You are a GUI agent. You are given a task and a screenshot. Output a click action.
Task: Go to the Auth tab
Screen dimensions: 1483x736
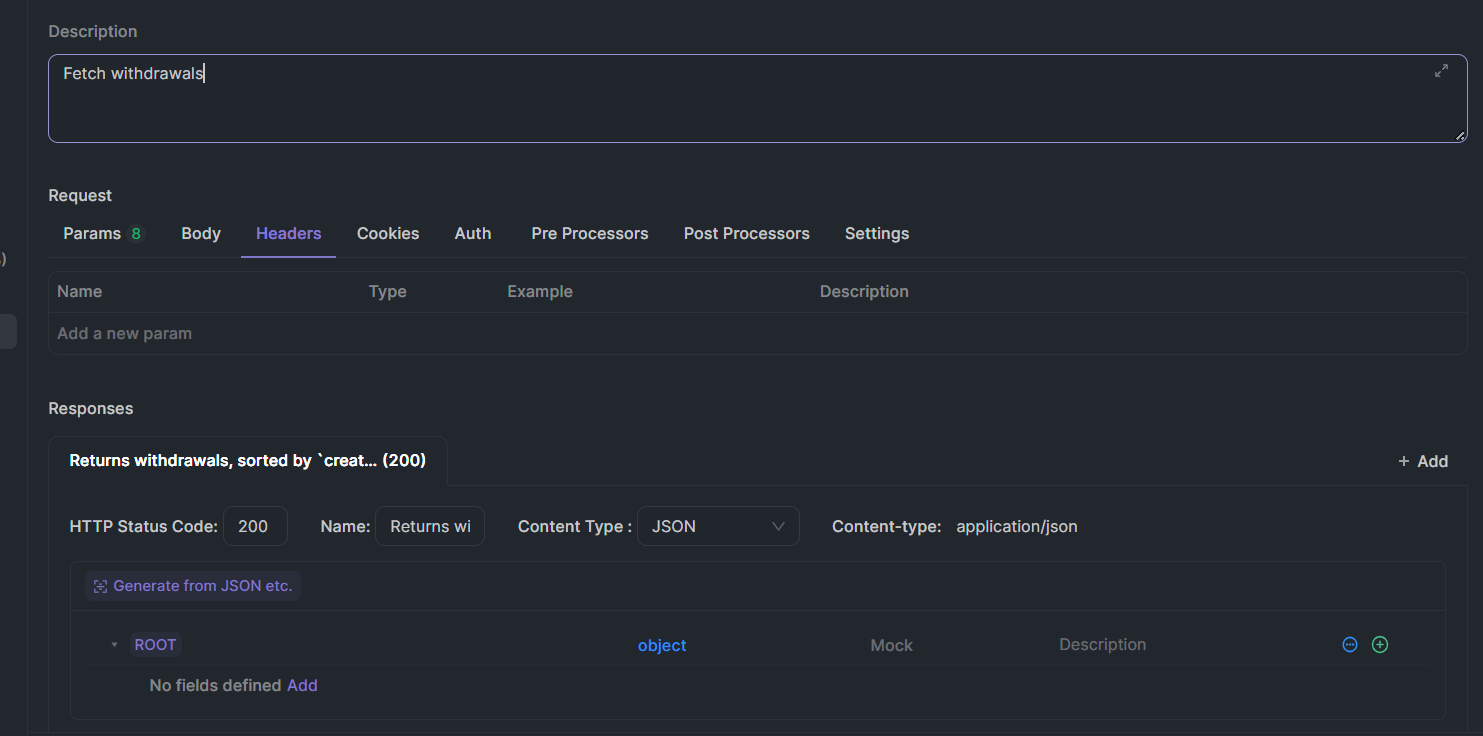tap(473, 233)
